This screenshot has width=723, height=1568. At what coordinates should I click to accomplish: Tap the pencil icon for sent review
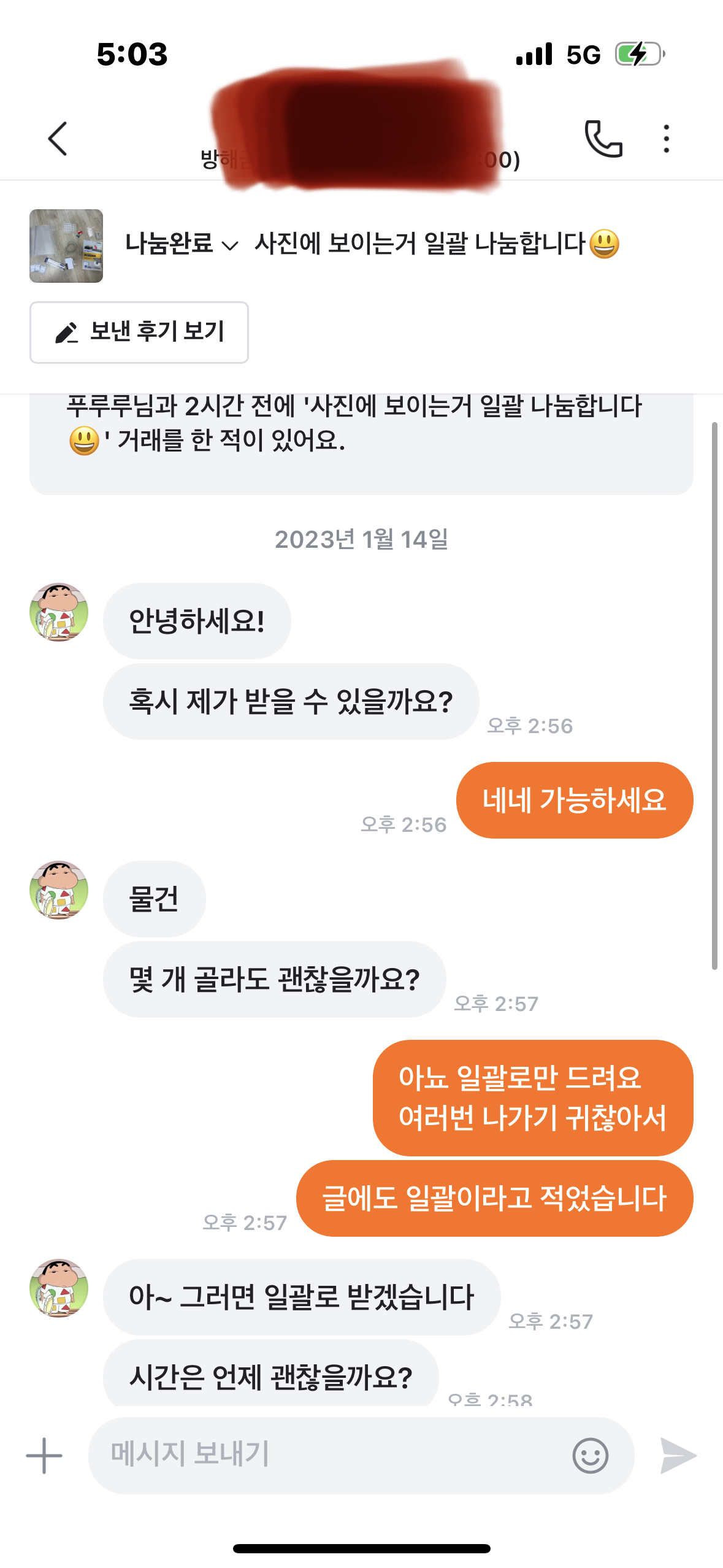click(66, 332)
